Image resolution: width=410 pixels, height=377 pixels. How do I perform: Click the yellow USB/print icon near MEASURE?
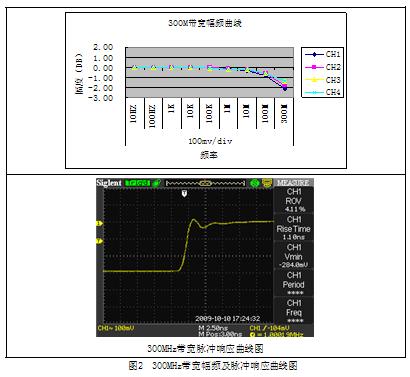point(267,183)
